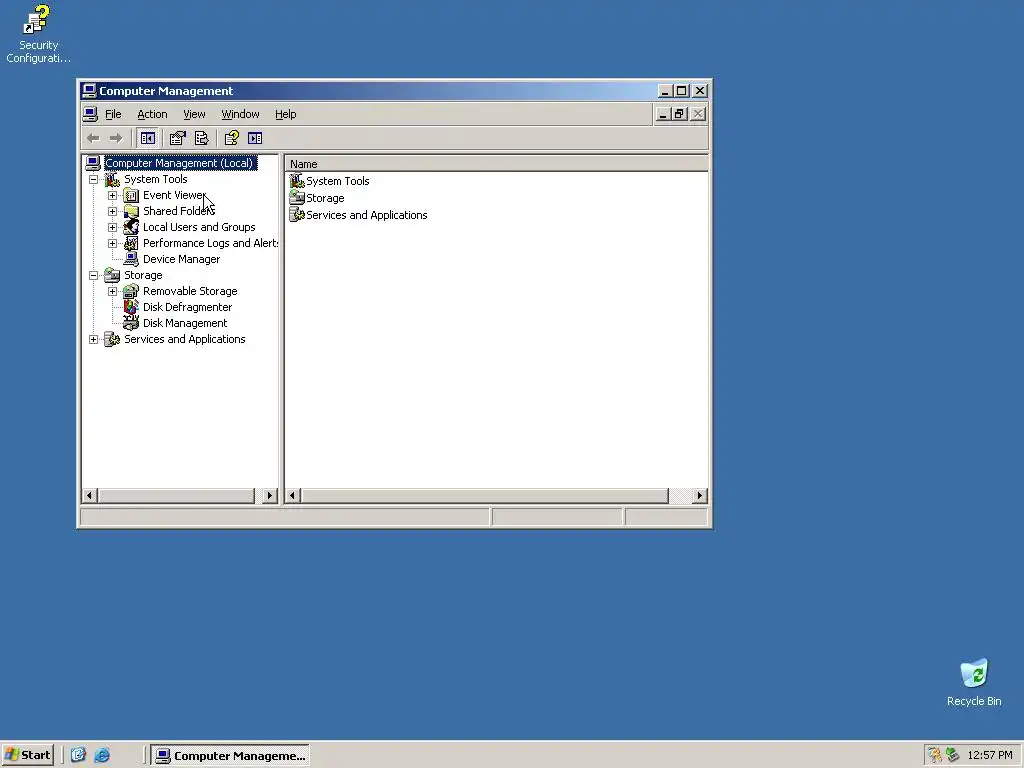The image size is (1024, 768).
Task: Expand Local Users and Groups node
Action: click(112, 227)
